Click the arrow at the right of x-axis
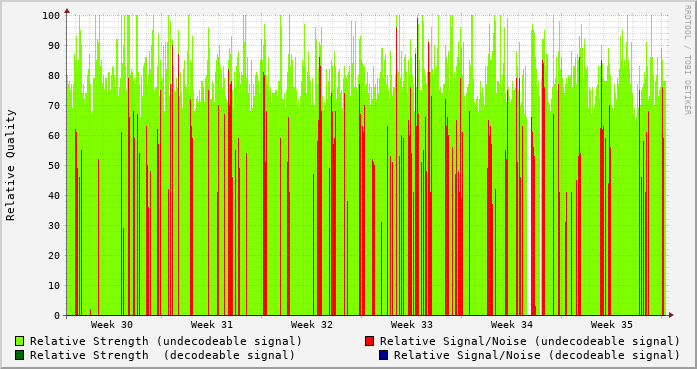 tap(671, 315)
